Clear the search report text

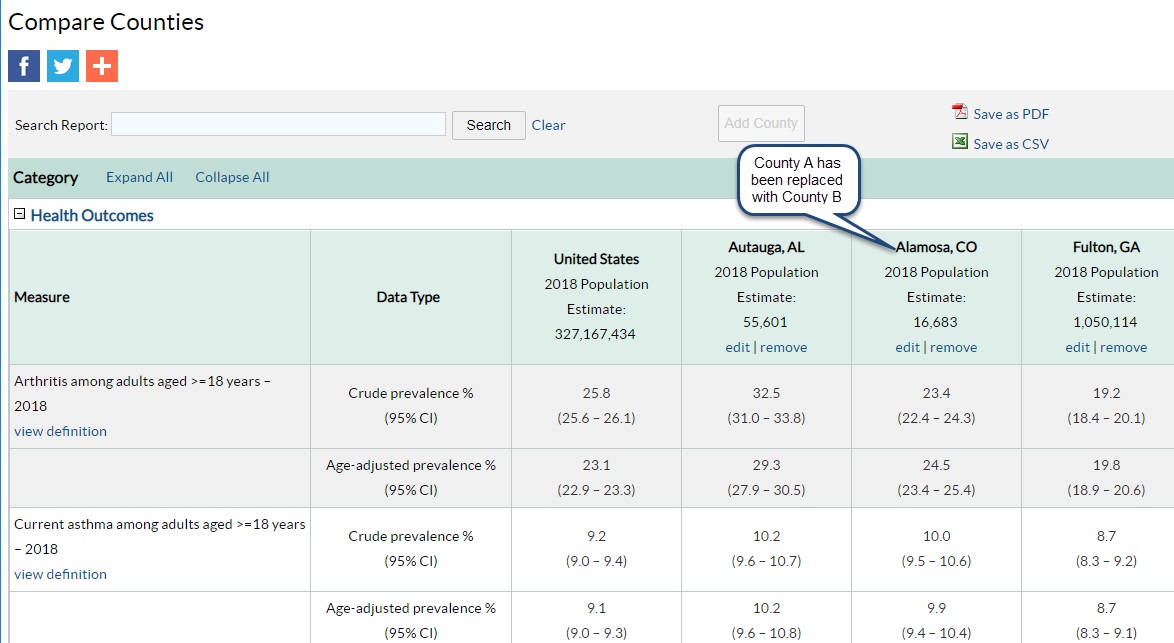(548, 125)
